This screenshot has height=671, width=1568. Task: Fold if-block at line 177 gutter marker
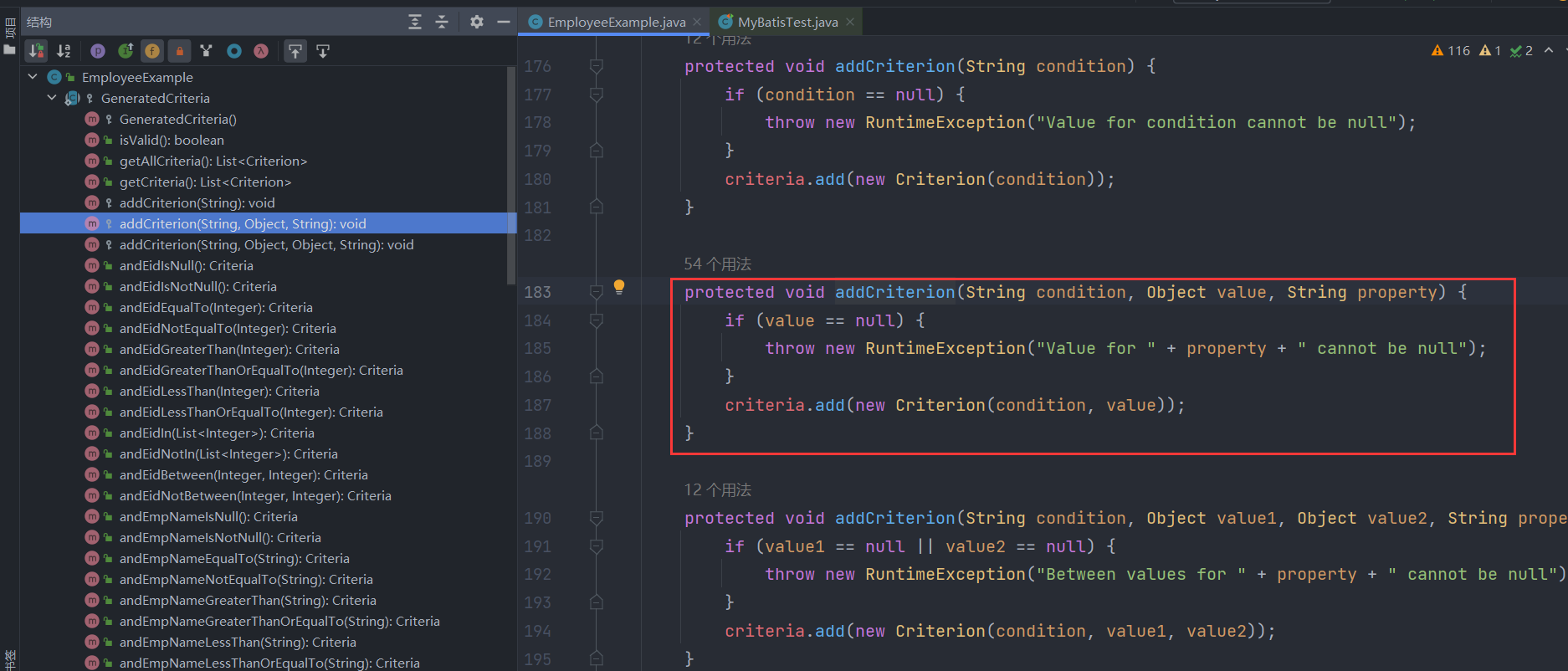click(x=597, y=95)
